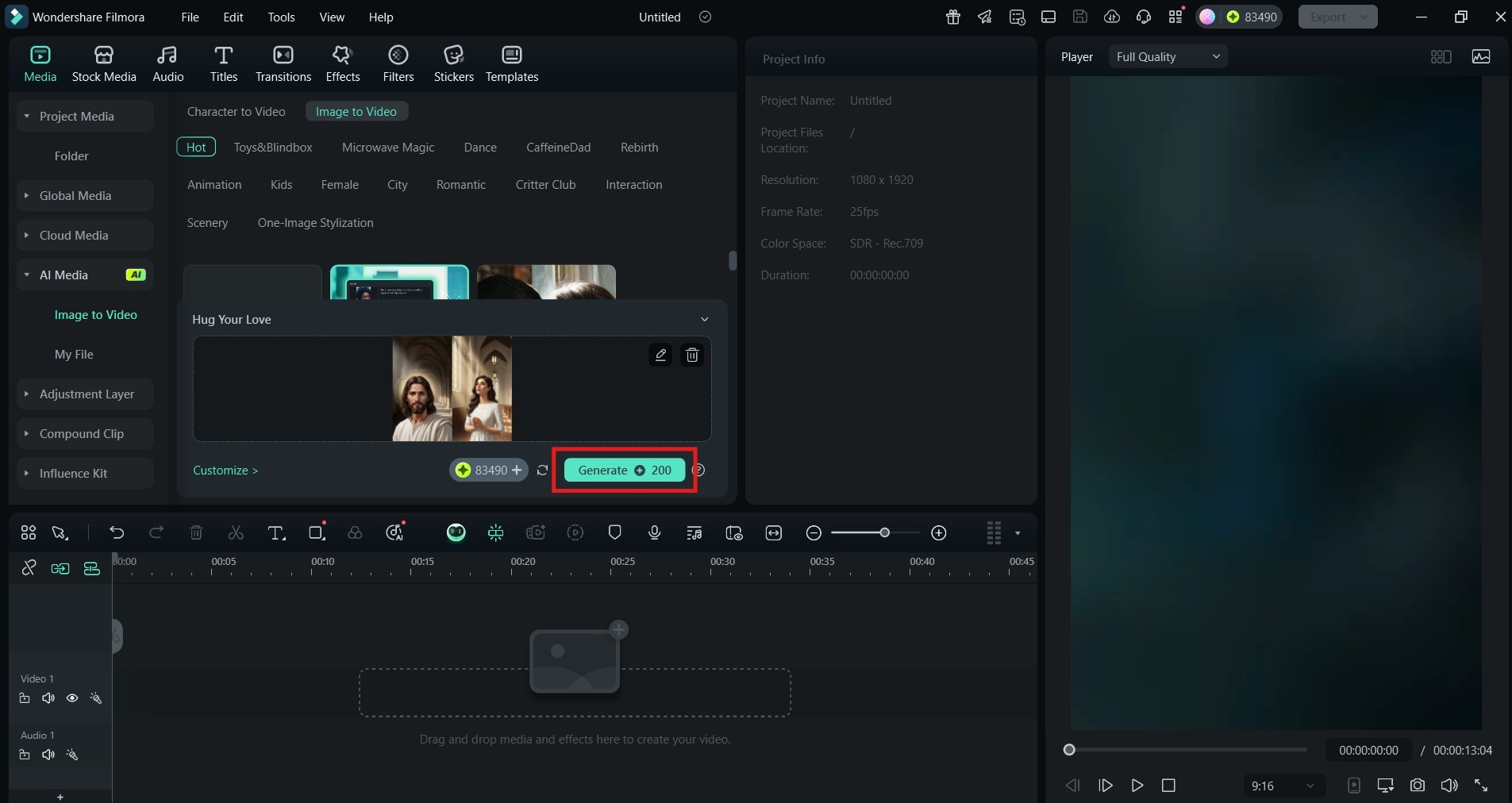This screenshot has height=803, width=1512.
Task: Lock the Video 1 track
Action: pyautogui.click(x=25, y=698)
